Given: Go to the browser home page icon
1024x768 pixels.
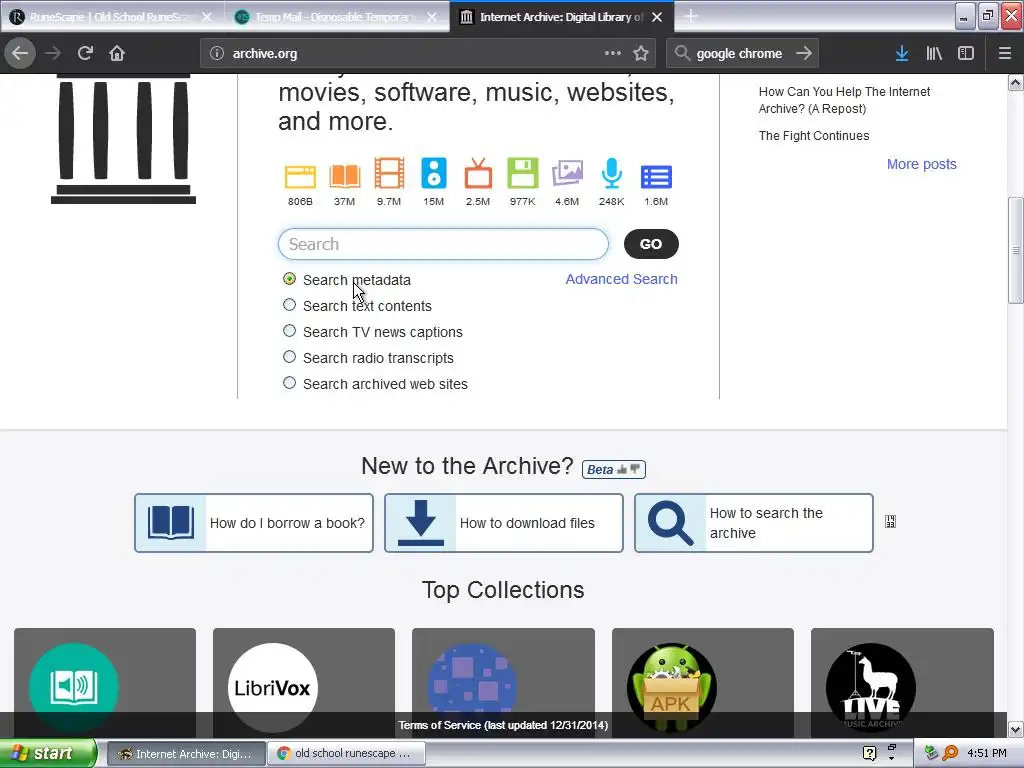Looking at the screenshot, I should coord(117,53).
